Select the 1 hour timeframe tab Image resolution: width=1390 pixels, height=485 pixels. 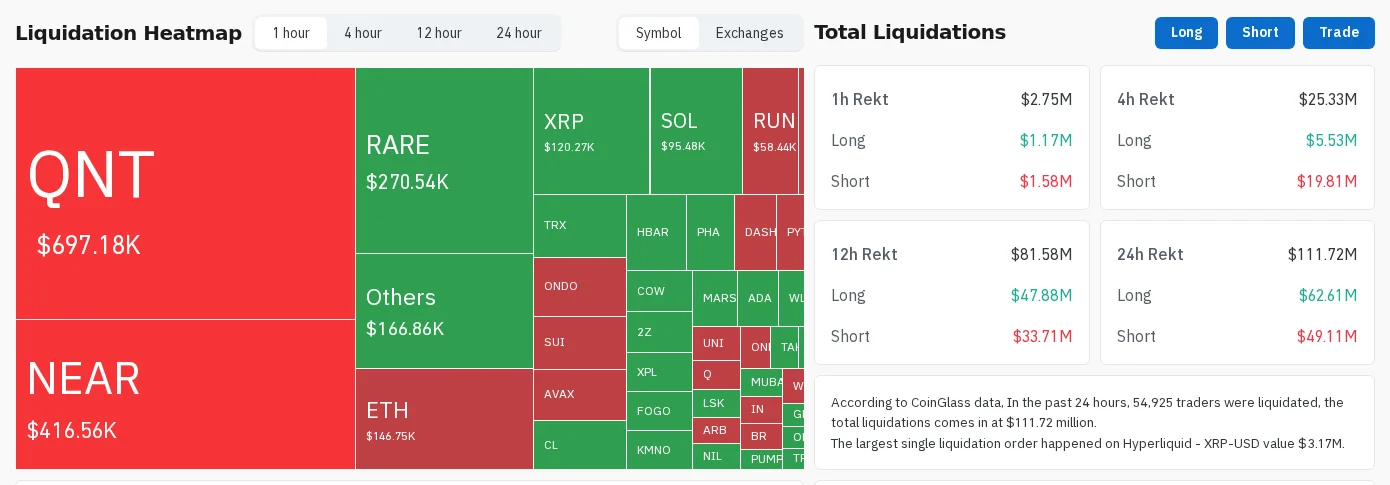(291, 33)
